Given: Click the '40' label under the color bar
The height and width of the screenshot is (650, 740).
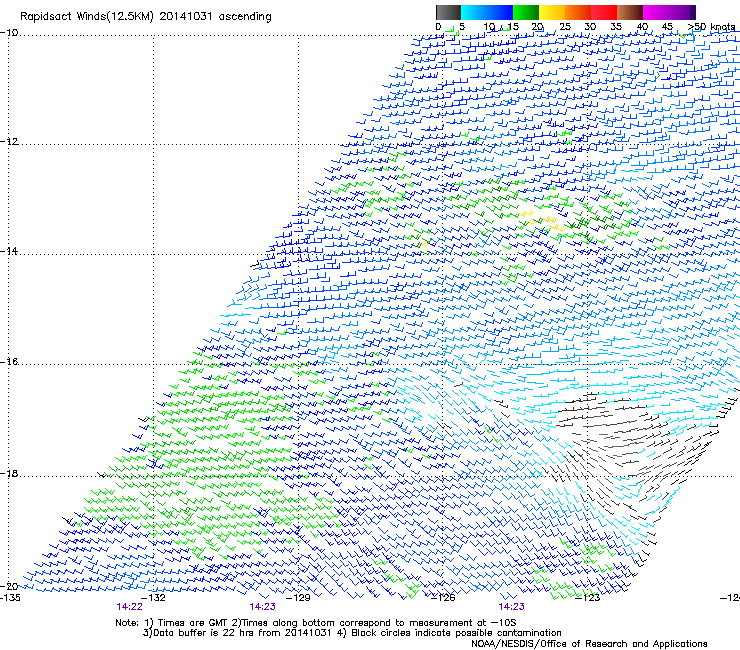Looking at the screenshot, I should 642,27.
